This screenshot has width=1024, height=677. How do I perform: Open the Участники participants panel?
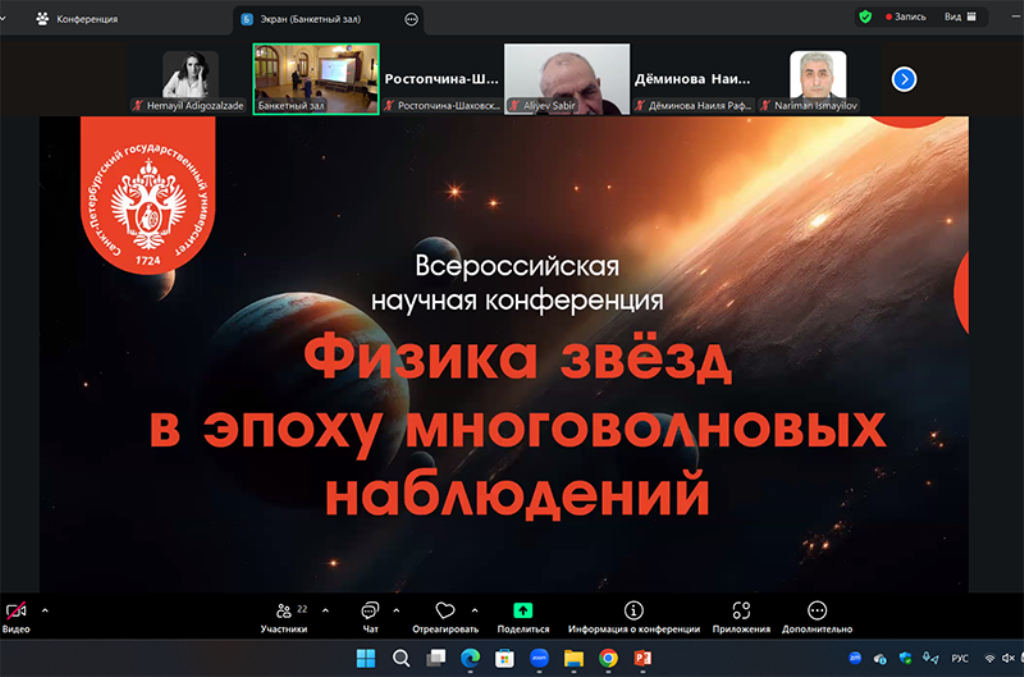click(x=284, y=617)
